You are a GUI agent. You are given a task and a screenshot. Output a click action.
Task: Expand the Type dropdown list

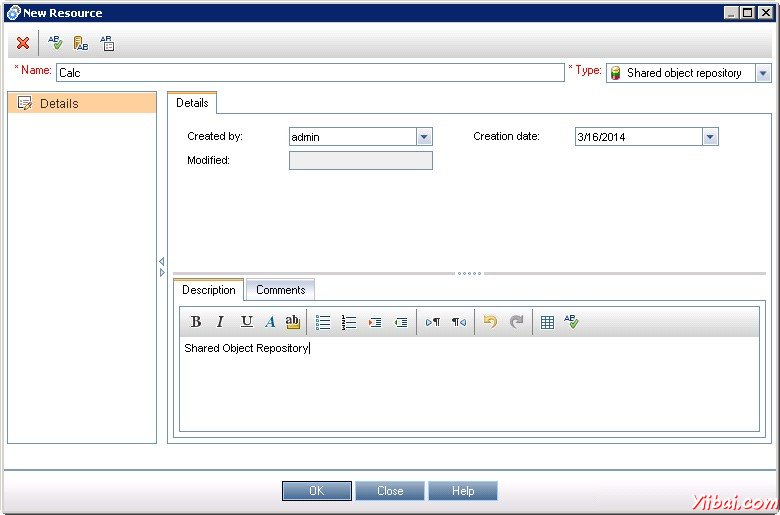[x=764, y=73]
